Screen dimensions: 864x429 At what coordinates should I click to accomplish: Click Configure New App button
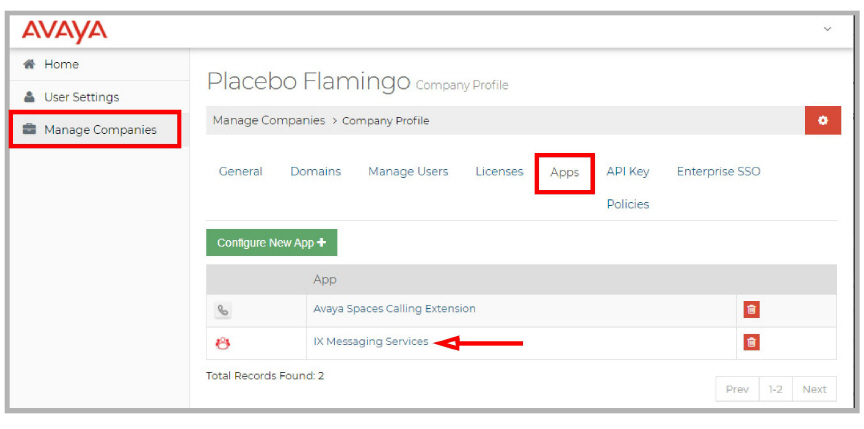point(272,243)
